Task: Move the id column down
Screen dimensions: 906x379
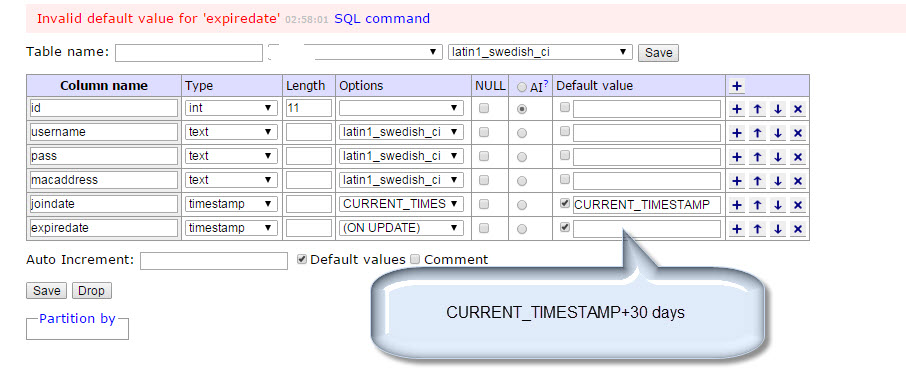Action: [778, 109]
